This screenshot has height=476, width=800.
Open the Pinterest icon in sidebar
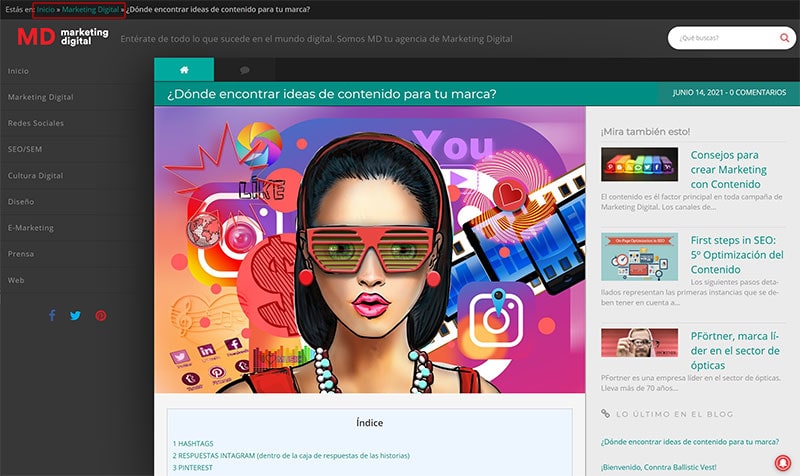coord(101,315)
